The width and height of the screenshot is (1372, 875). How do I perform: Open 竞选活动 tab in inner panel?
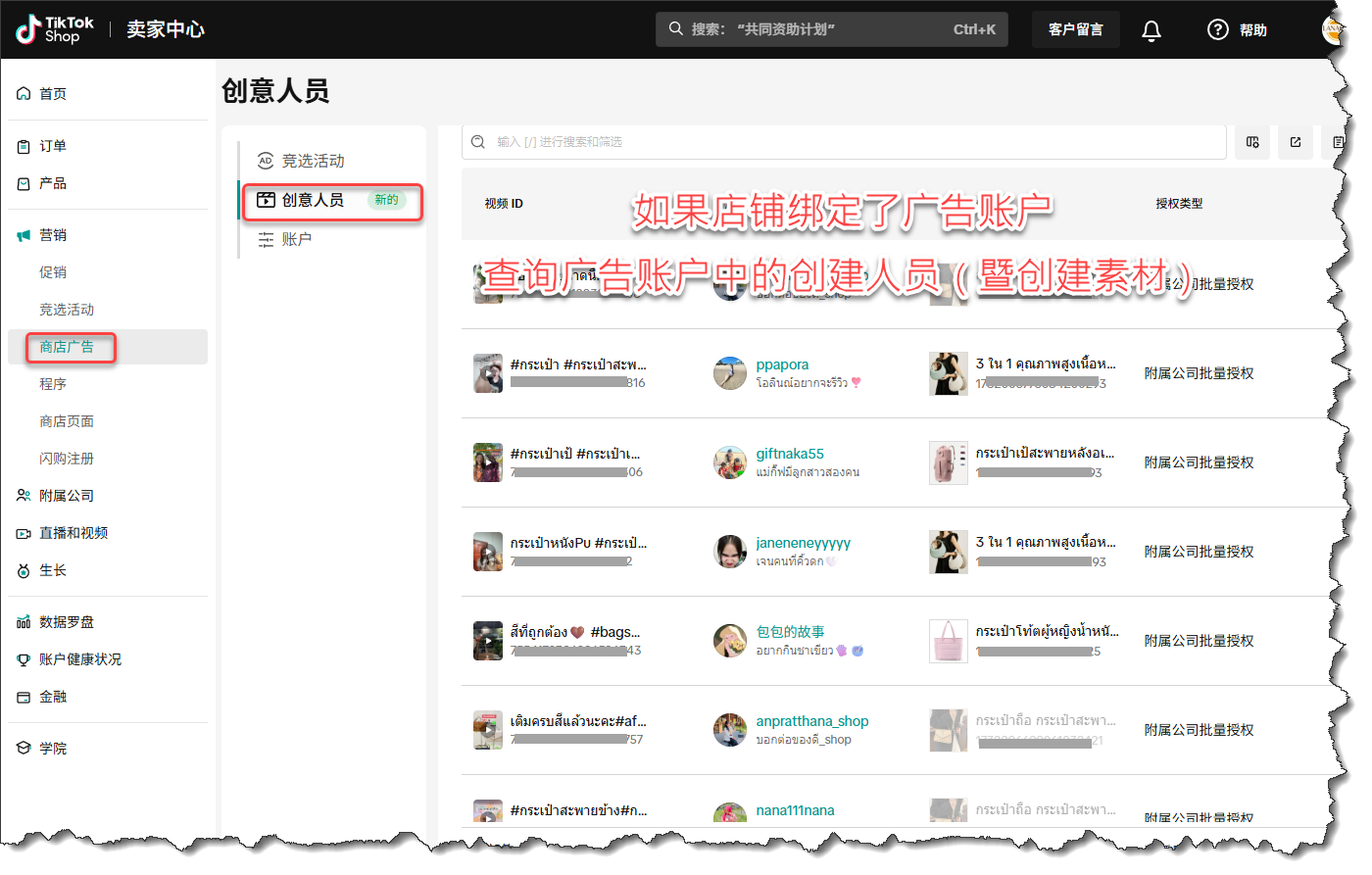[313, 161]
